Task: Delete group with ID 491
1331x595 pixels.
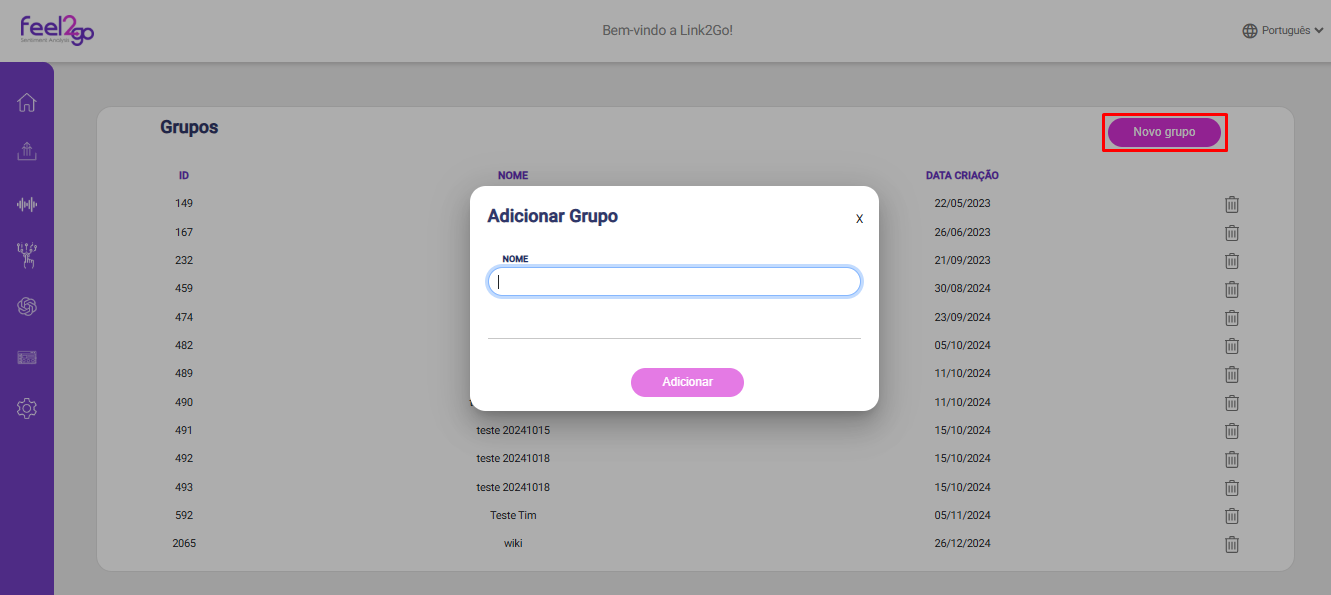Action: click(x=1232, y=430)
